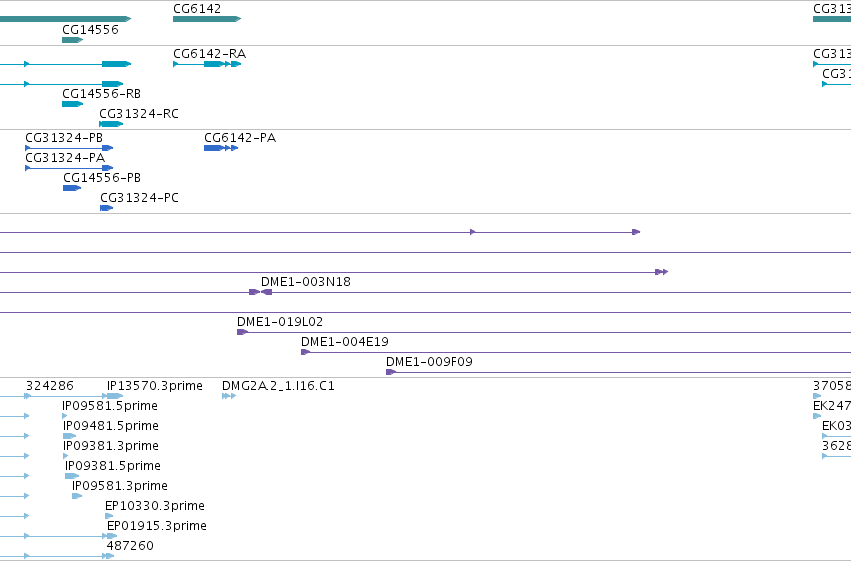Select the CG6142-RA transcript glyph
Screen dimensions: 851x561
pos(207,64)
